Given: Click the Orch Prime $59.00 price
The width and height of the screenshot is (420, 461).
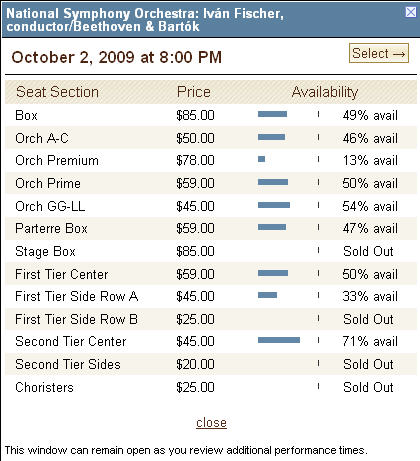Looking at the screenshot, I should click(x=195, y=183).
